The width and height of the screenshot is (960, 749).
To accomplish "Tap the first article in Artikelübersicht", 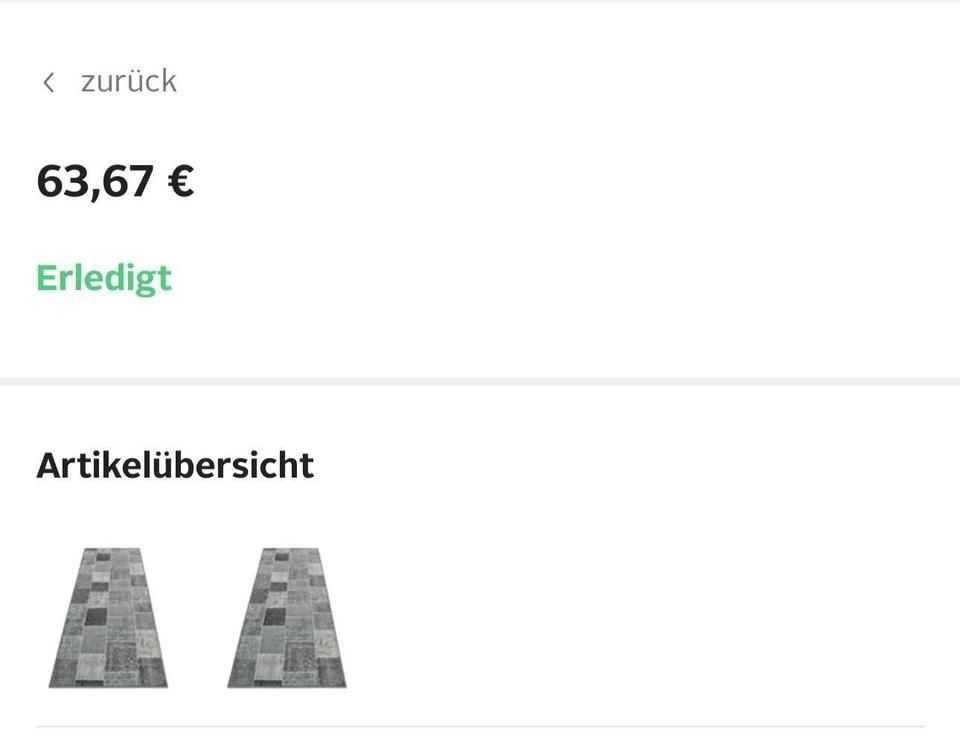I will coord(109,617).
